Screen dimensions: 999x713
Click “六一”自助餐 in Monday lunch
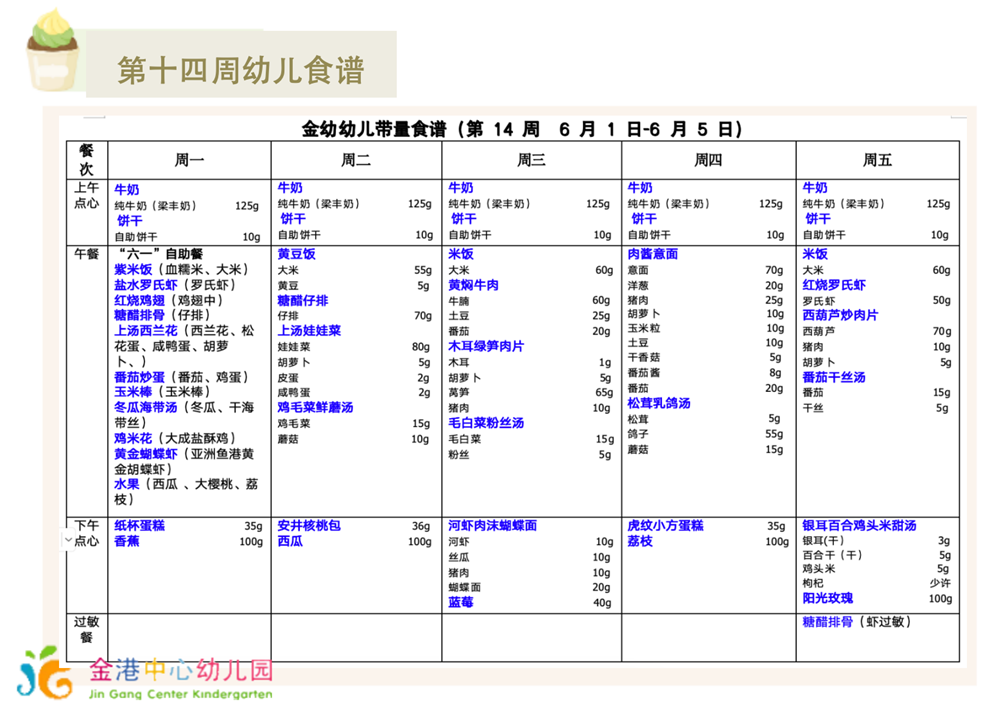click(x=161, y=254)
